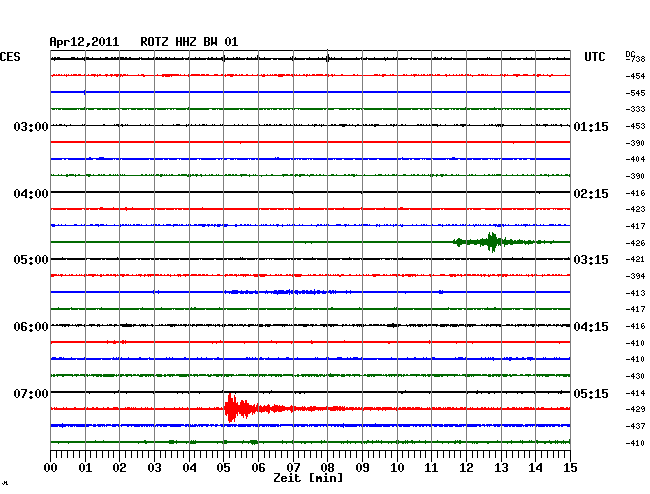Click the blue noise burst on the 05:30 trace
The height and width of the screenshot is (494, 650).
tap(286, 292)
